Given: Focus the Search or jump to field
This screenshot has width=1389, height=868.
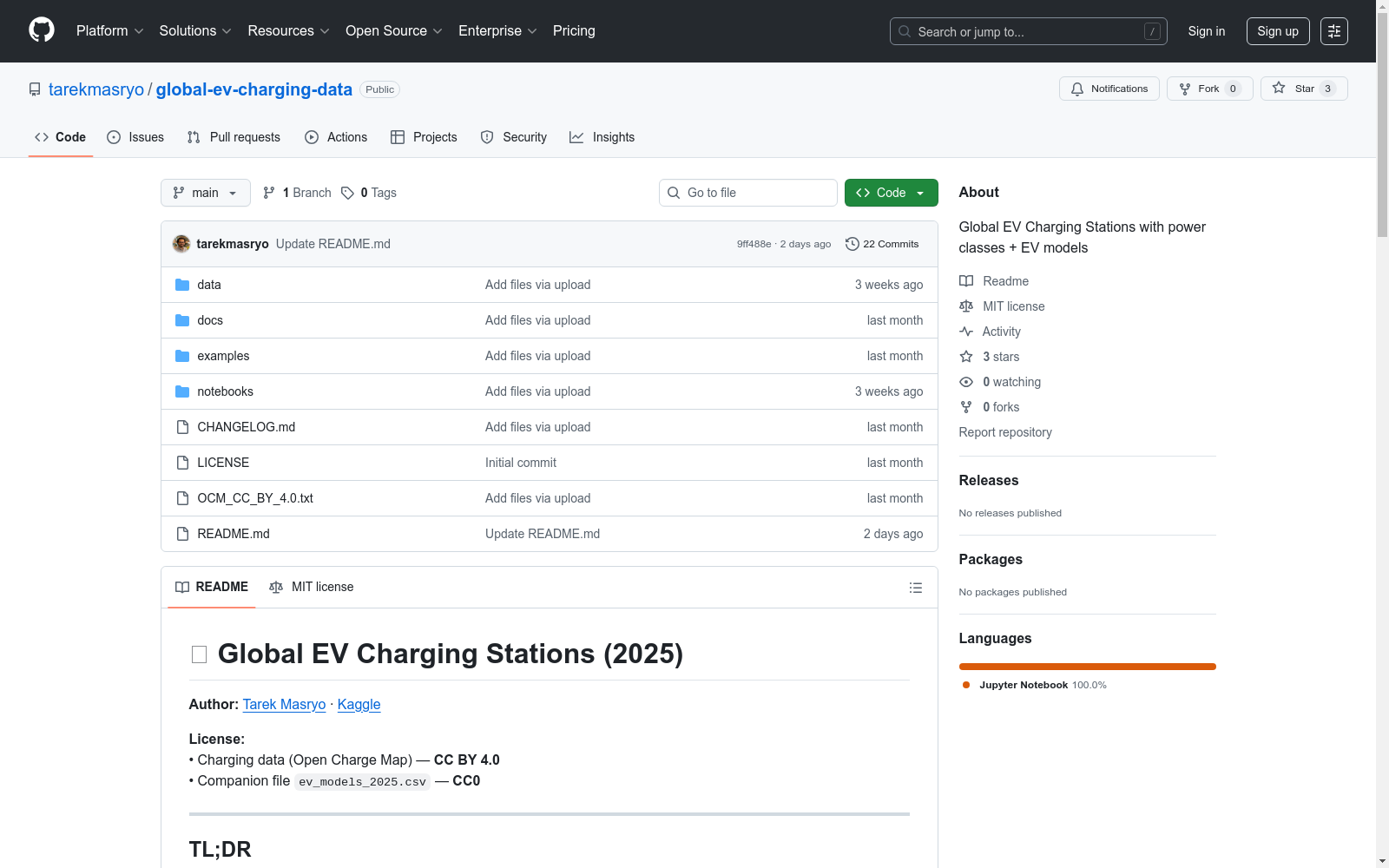Looking at the screenshot, I should 1028,31.
